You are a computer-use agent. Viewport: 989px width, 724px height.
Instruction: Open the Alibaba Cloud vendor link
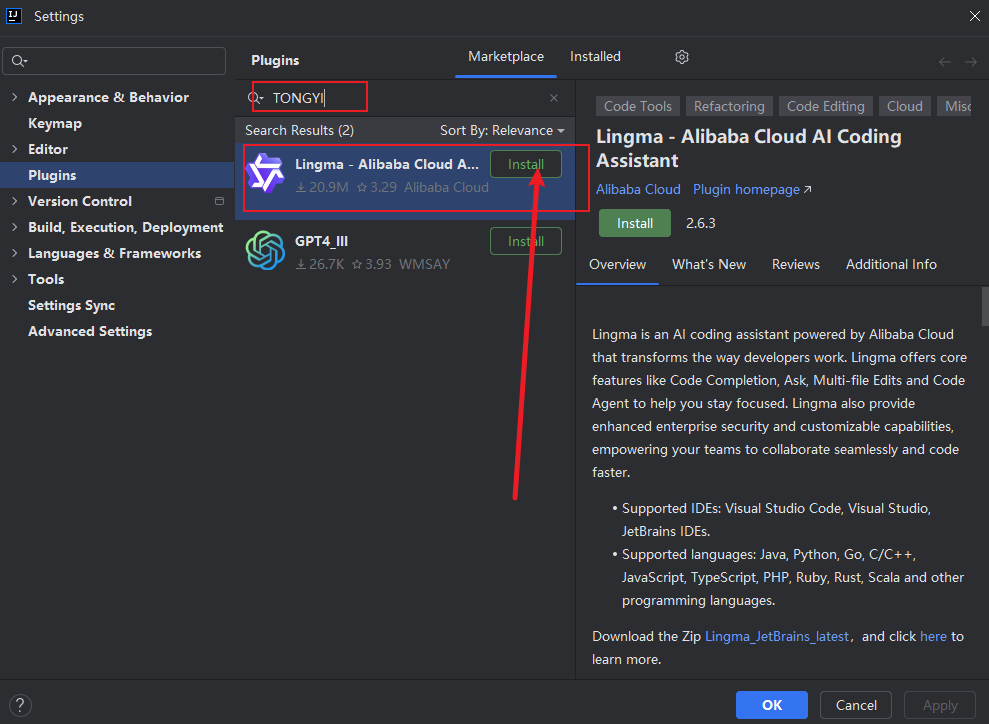pos(638,189)
